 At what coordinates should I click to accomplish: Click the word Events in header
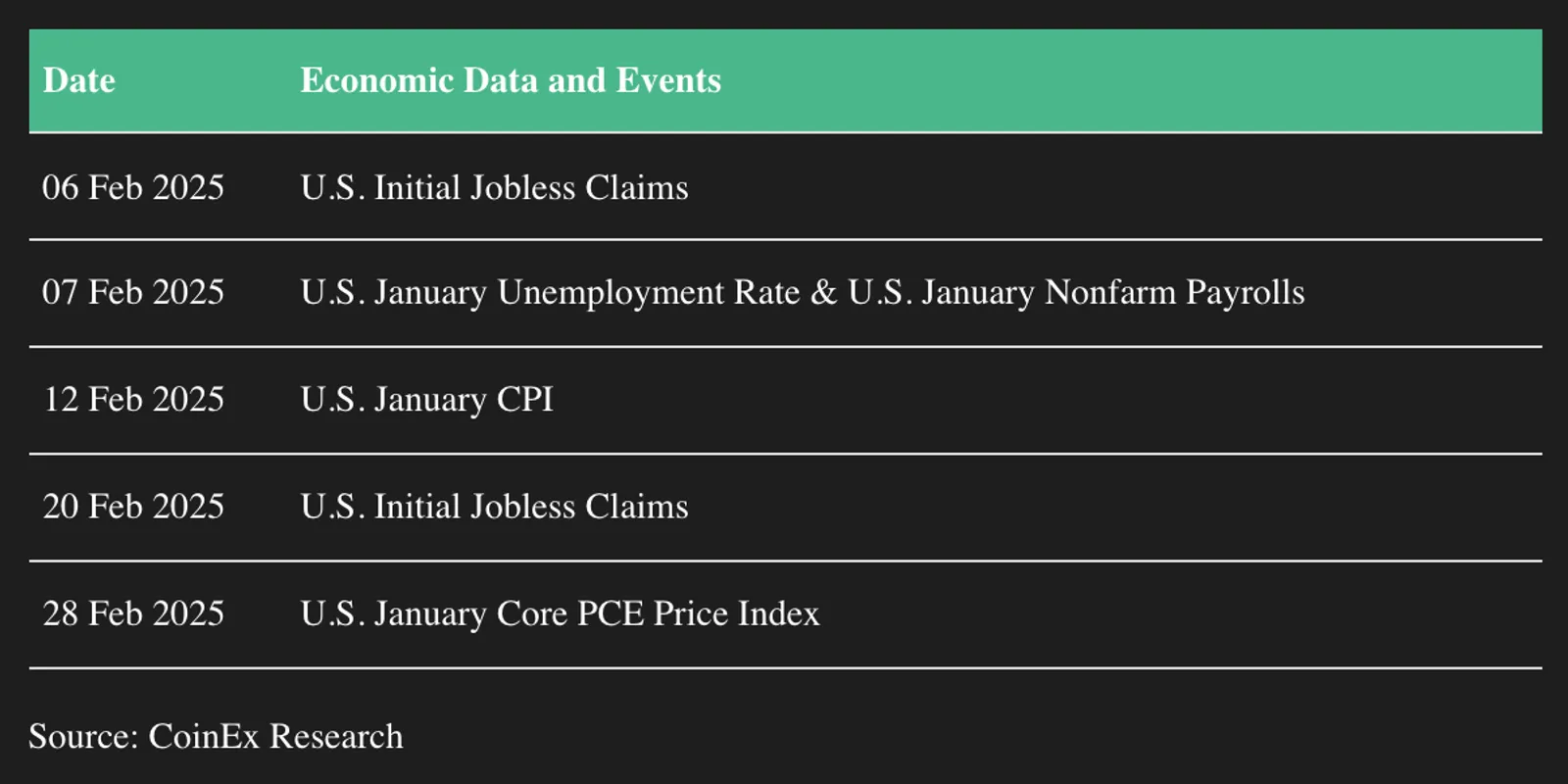point(668,80)
